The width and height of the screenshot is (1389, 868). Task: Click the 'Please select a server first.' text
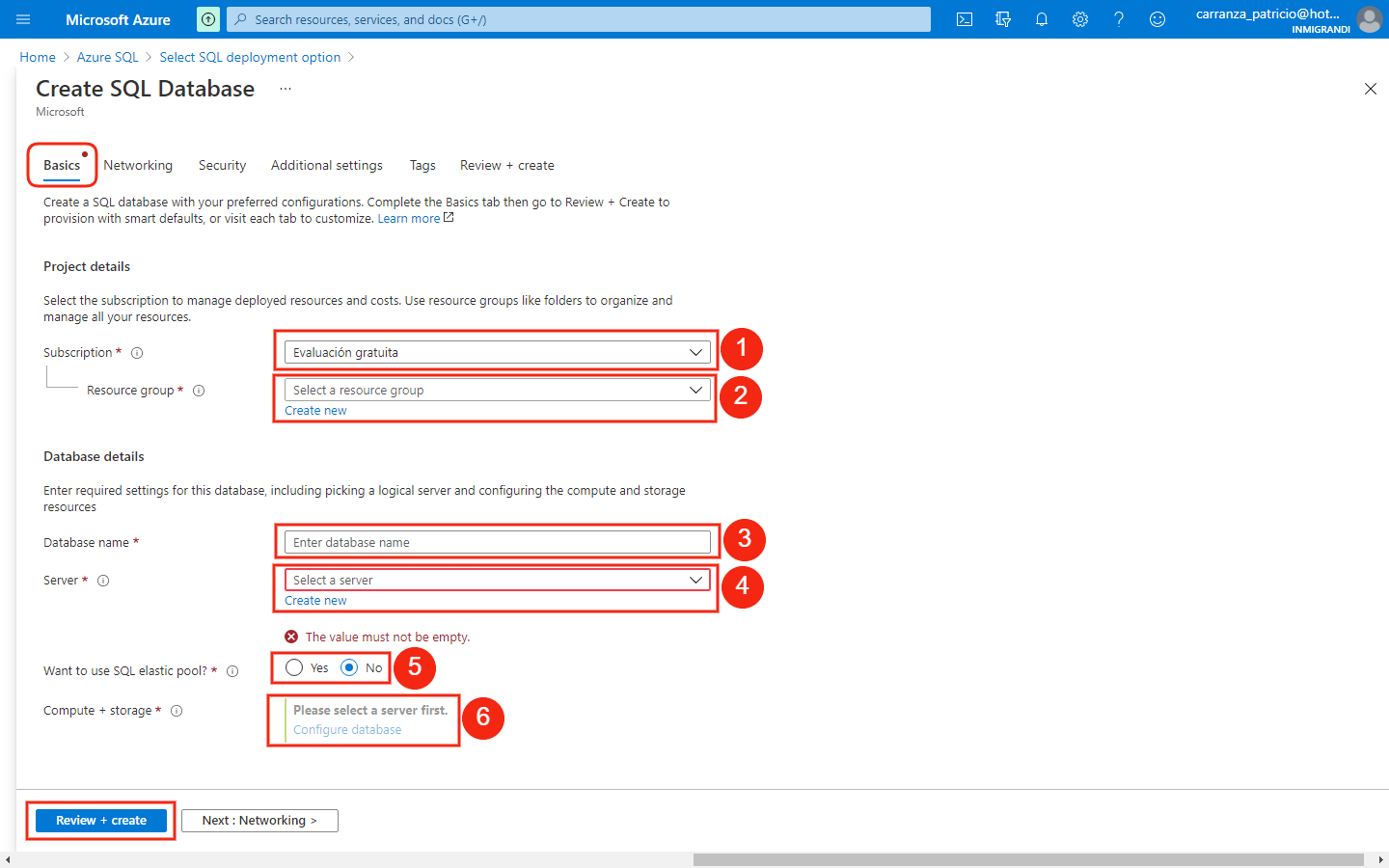[370, 710]
